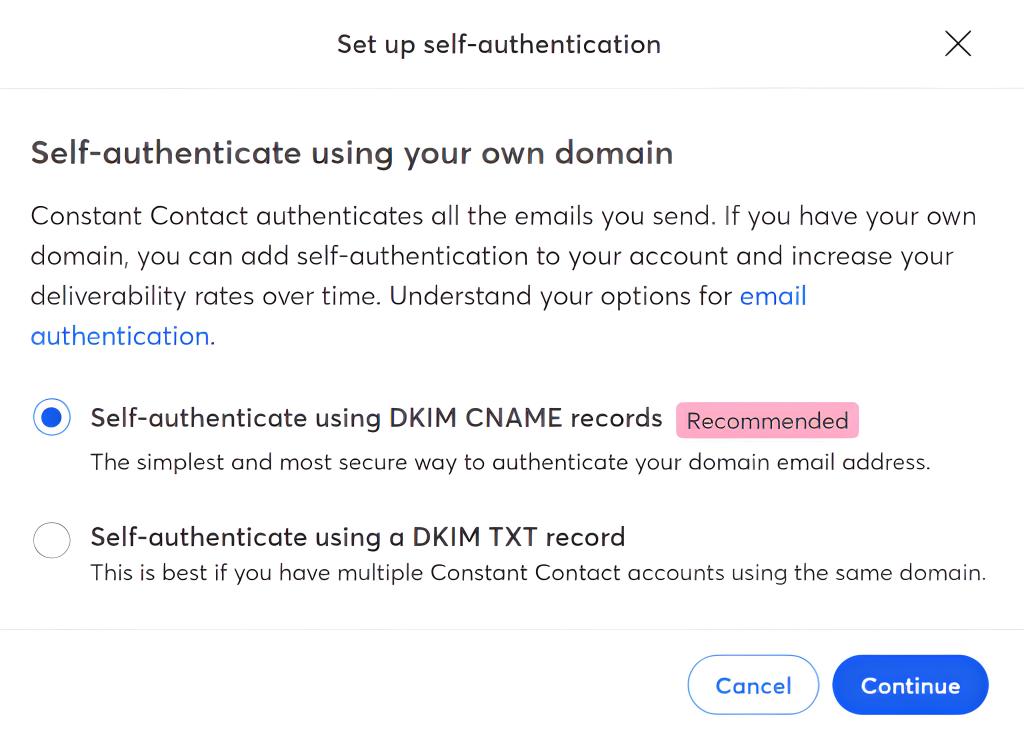The width and height of the screenshot is (1024, 732).
Task: Select the DKIM CNAME records radio button
Action: tap(51, 417)
